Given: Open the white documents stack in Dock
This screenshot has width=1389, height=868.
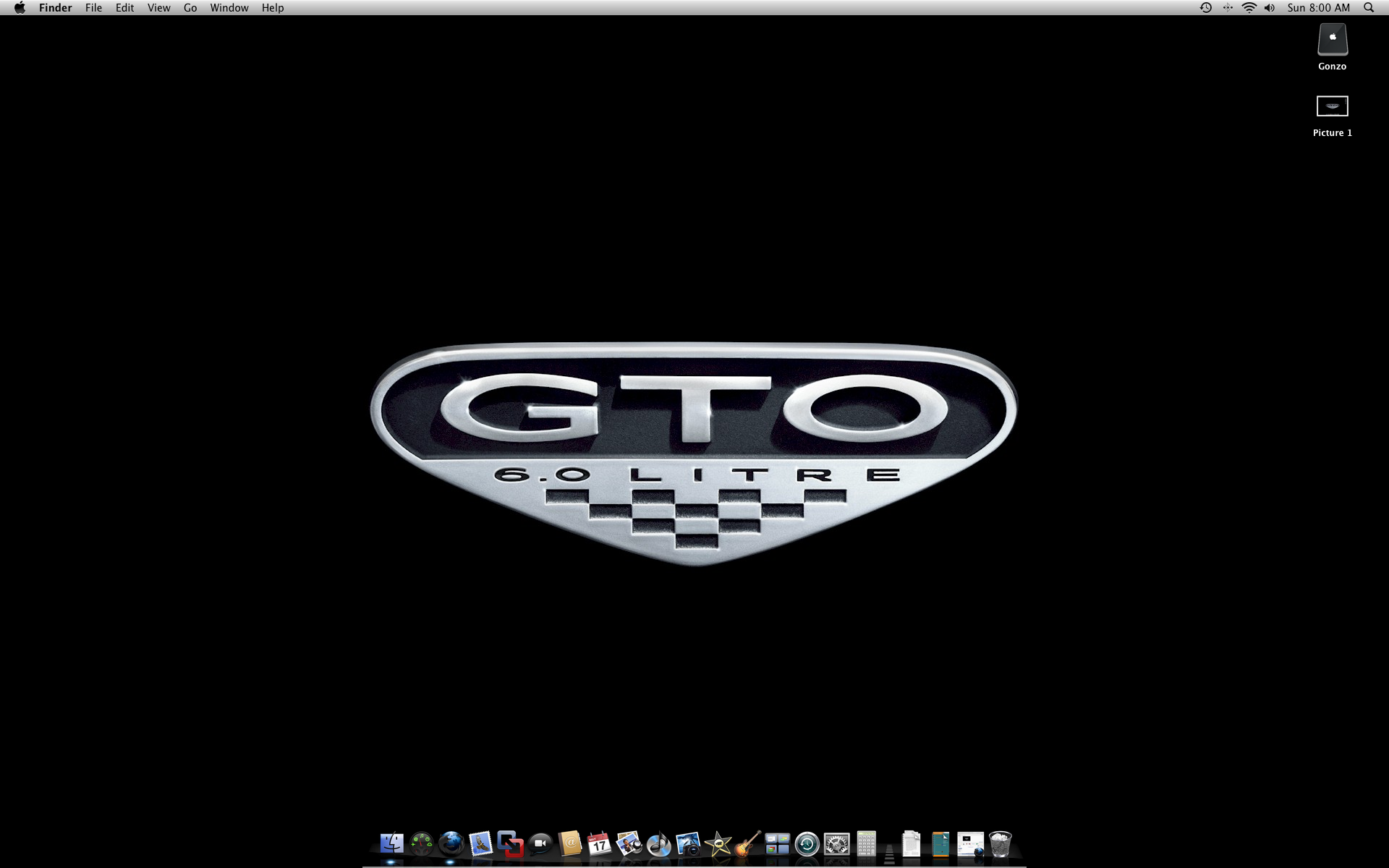Looking at the screenshot, I should [x=912, y=843].
